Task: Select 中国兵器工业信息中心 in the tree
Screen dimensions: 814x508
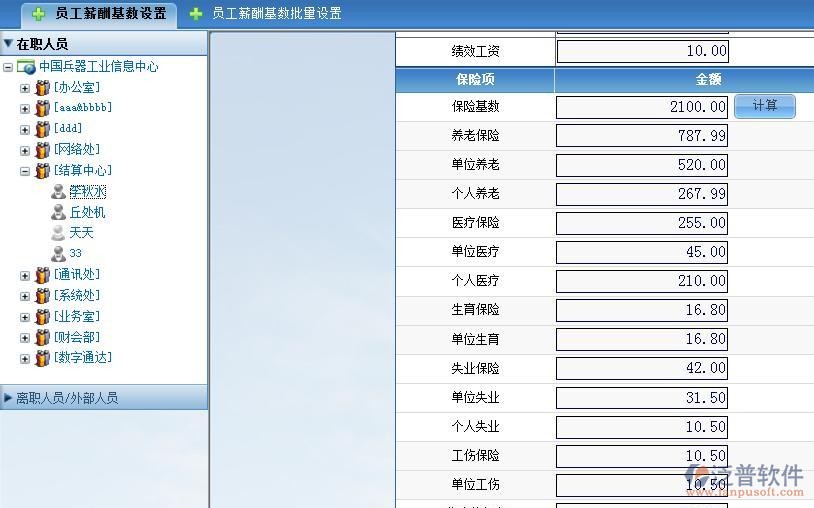Action: click(98, 66)
